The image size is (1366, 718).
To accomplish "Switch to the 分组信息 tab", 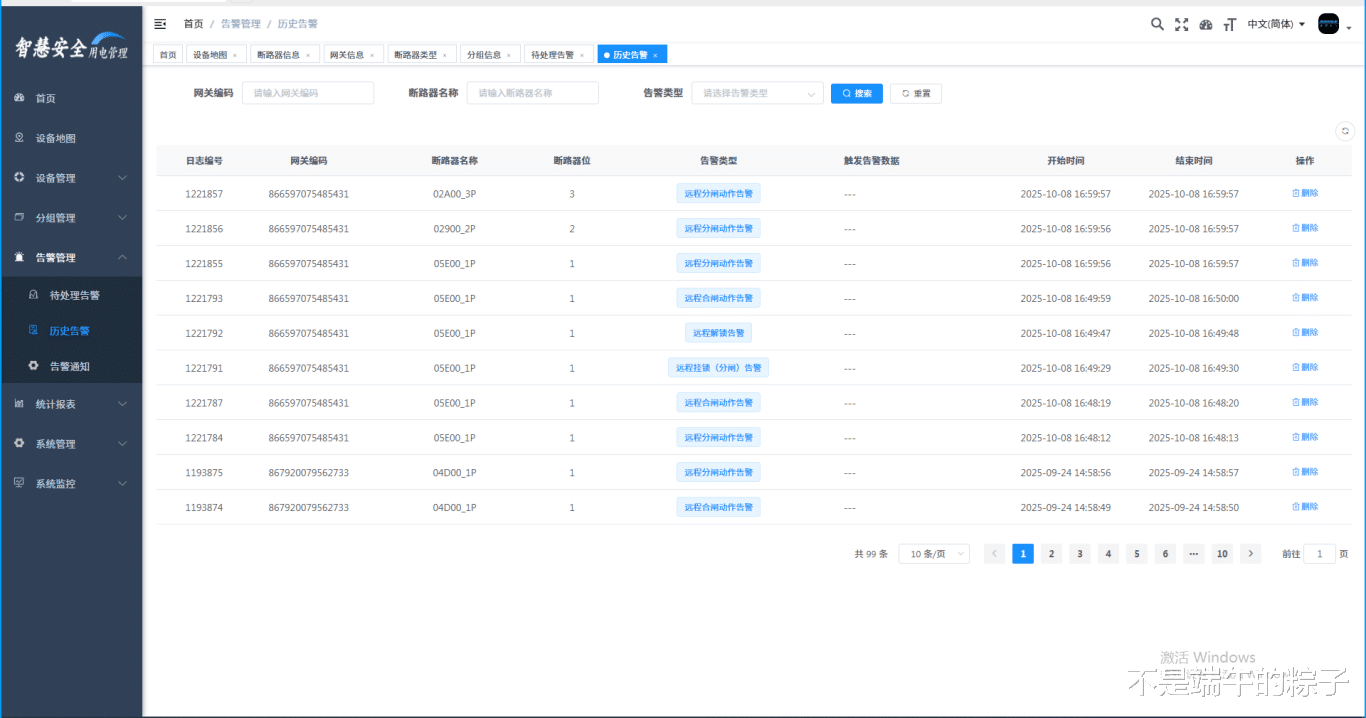I will coord(489,55).
